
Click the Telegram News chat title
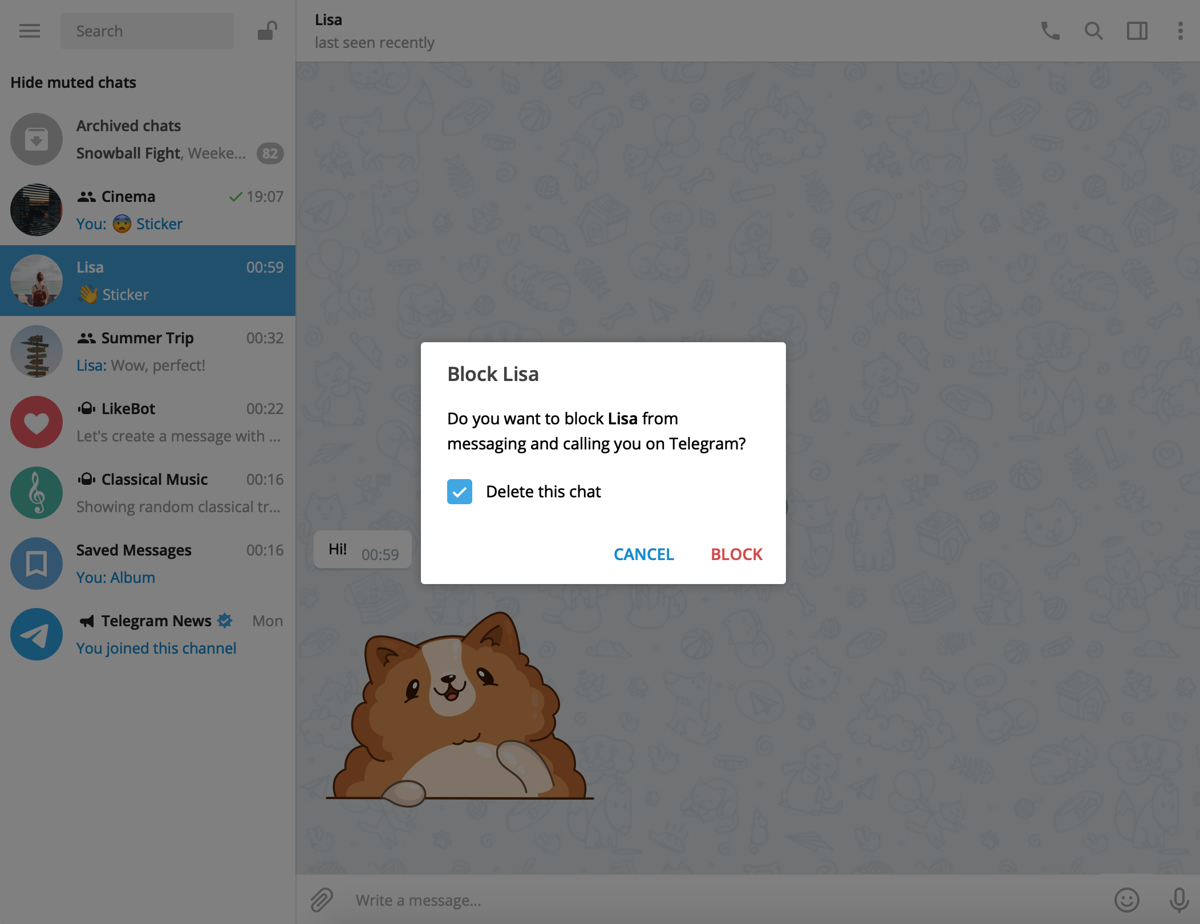point(156,621)
